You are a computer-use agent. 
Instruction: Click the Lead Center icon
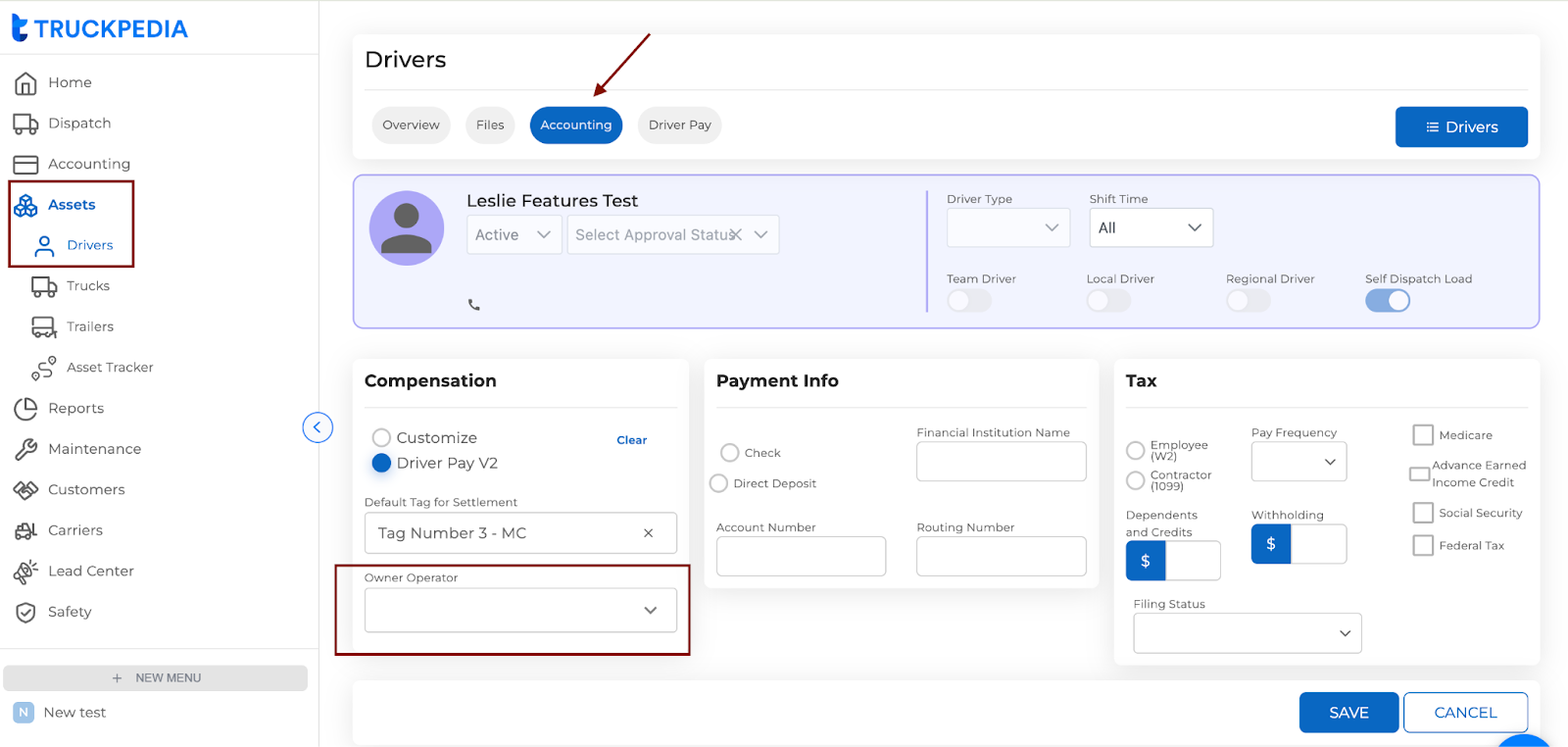coord(25,572)
